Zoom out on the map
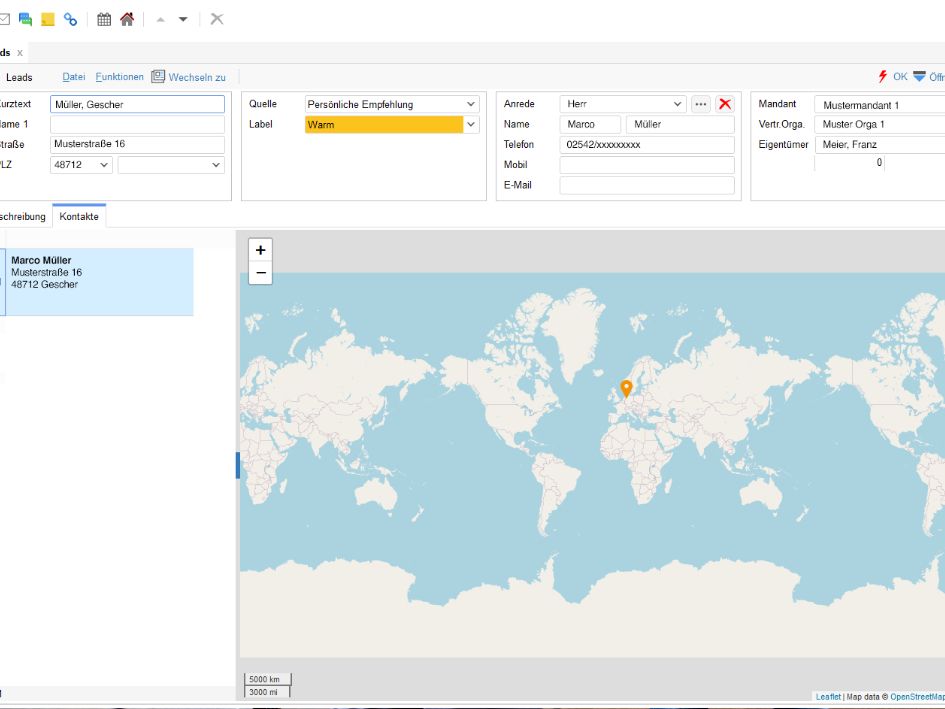The width and height of the screenshot is (945, 709). point(260,273)
